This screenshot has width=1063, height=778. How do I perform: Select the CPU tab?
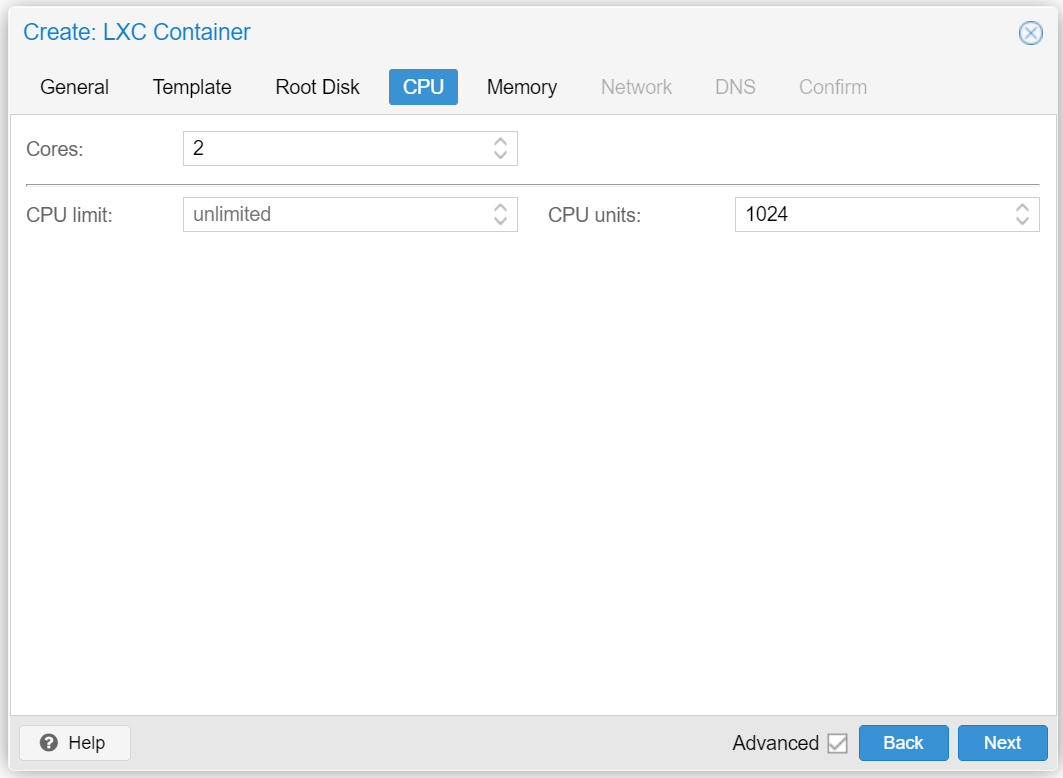point(423,87)
